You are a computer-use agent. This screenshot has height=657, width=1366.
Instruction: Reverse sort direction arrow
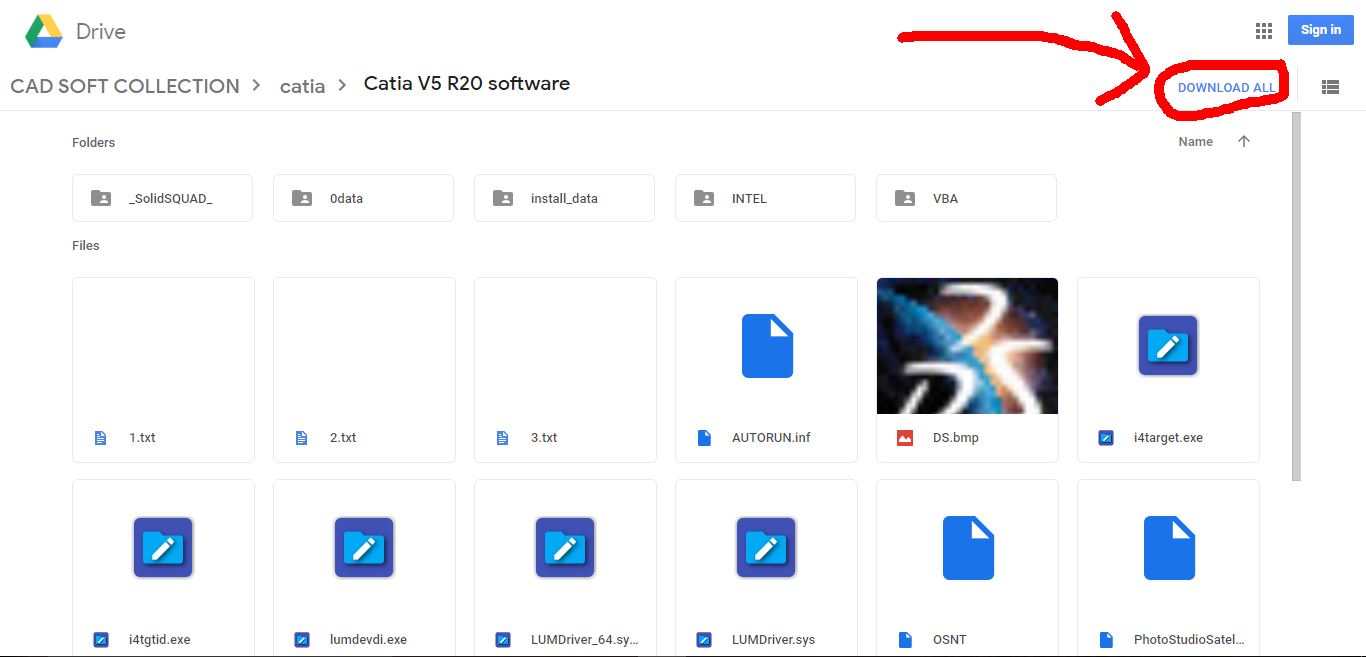click(1244, 141)
